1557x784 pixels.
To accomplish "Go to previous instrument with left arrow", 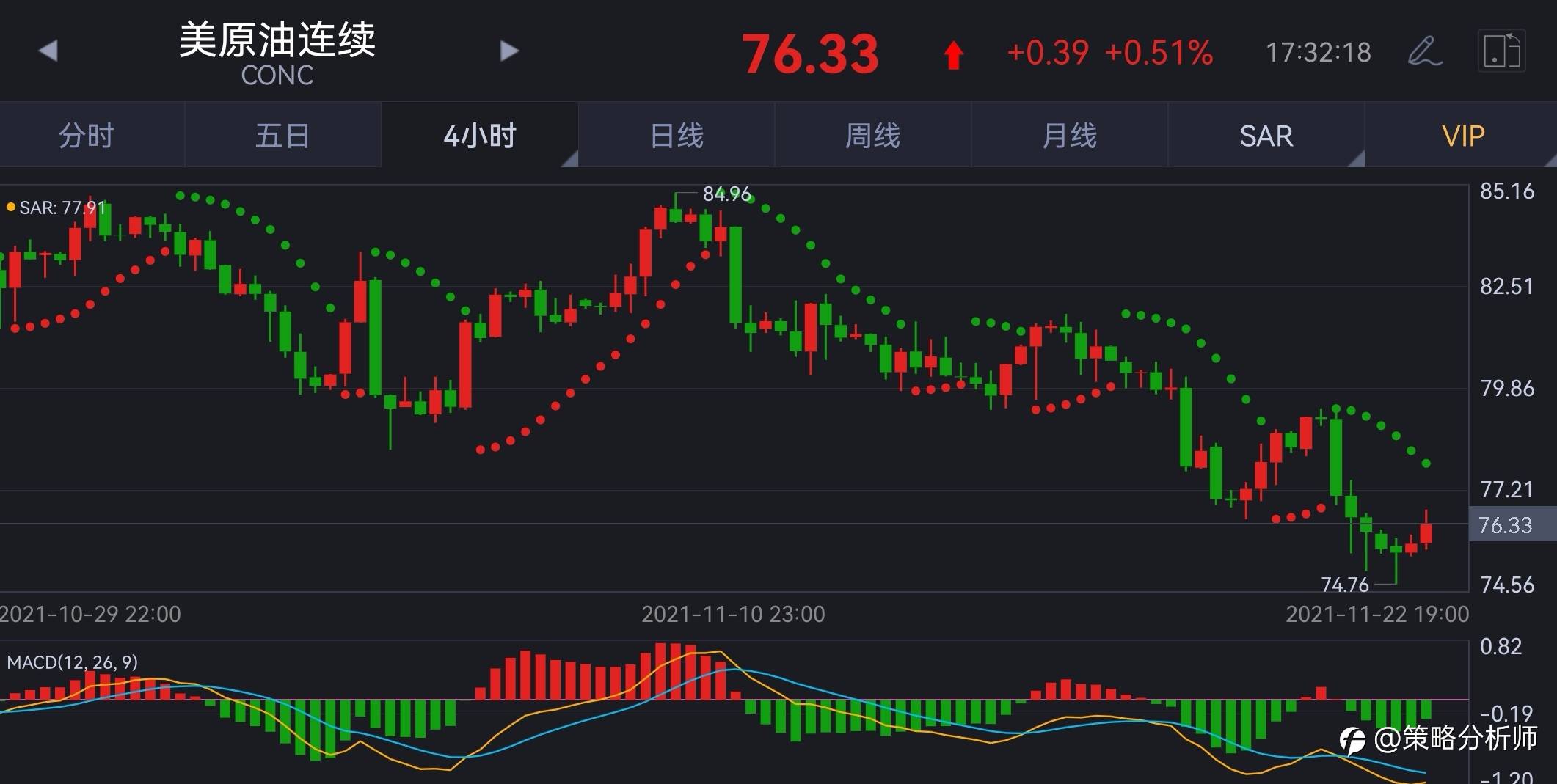I will (48, 51).
